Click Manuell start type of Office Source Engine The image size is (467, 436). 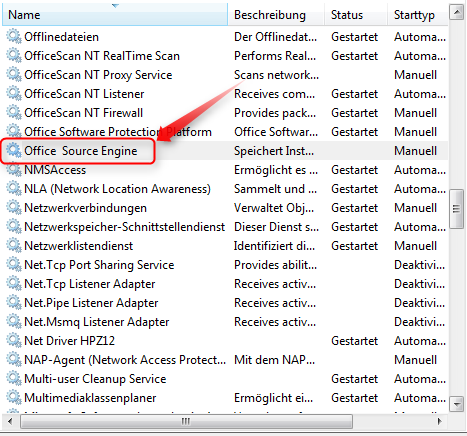(x=416, y=151)
